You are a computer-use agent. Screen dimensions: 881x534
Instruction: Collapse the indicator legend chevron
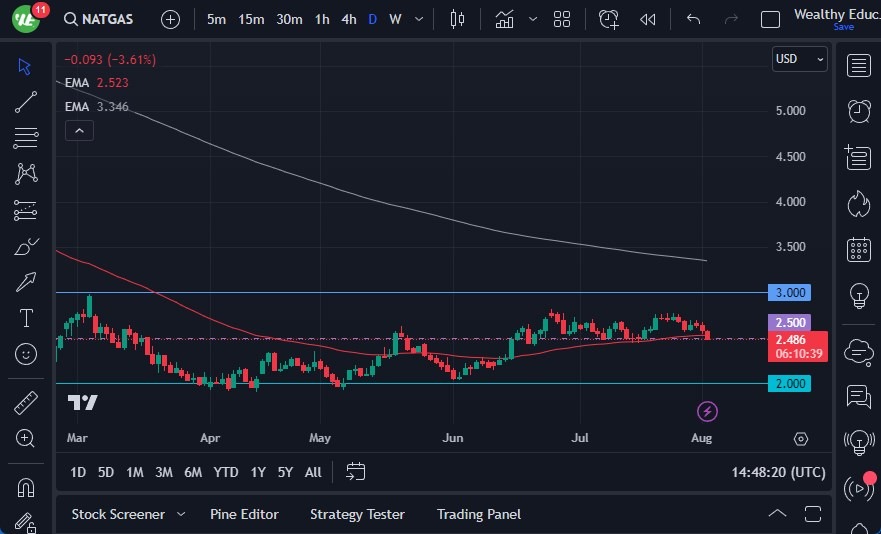(x=78, y=130)
